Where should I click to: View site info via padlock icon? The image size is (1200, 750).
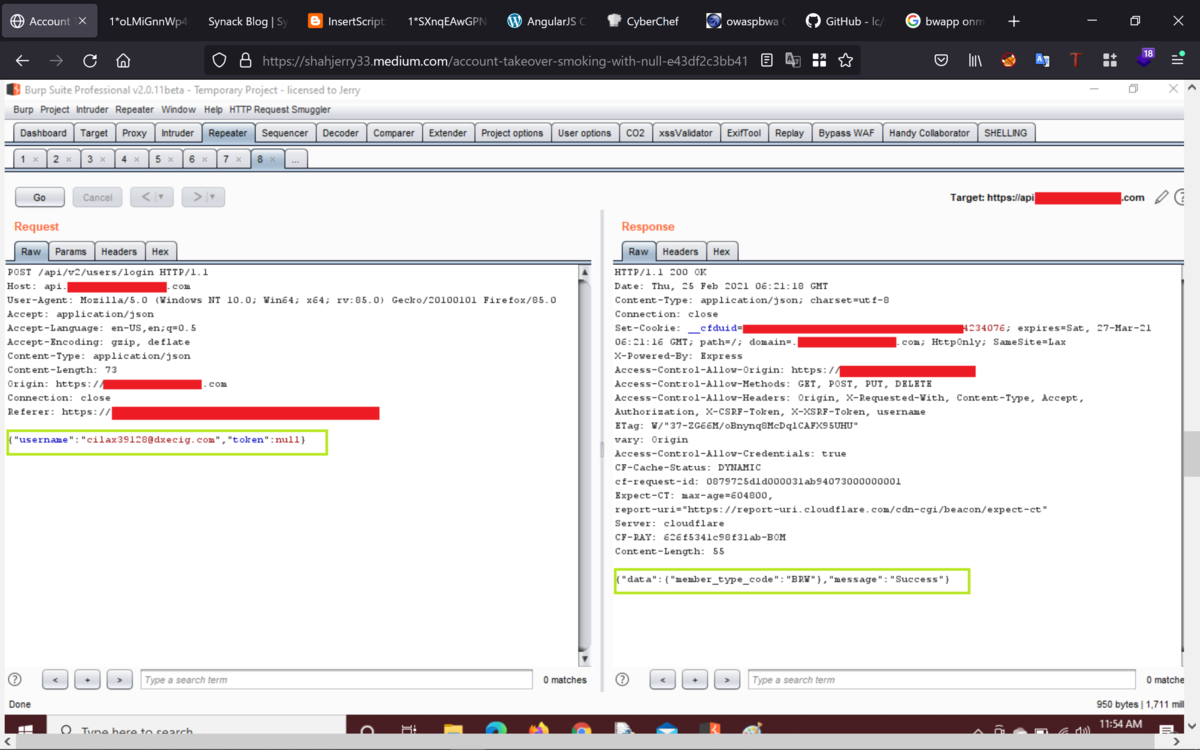click(245, 61)
